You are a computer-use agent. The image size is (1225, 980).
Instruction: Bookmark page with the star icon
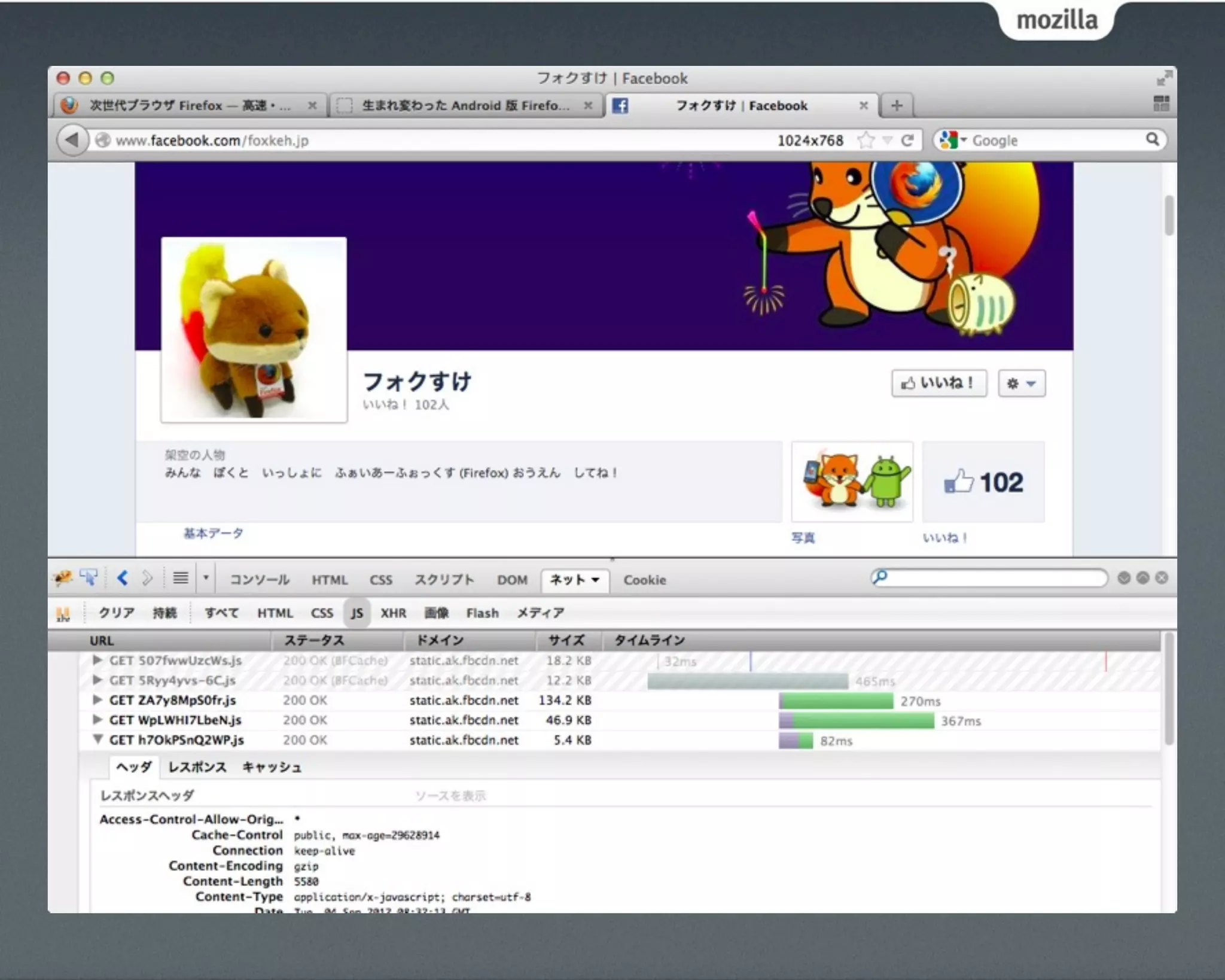[865, 141]
